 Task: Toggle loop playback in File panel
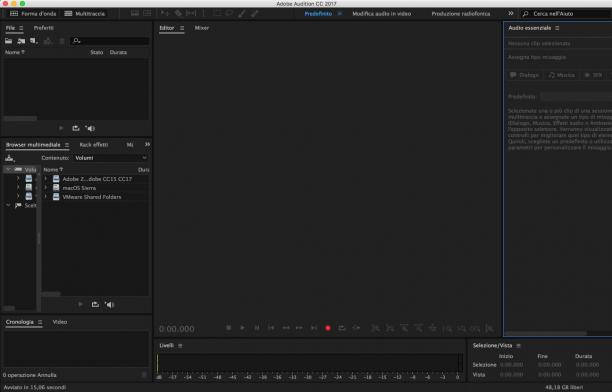(76, 128)
